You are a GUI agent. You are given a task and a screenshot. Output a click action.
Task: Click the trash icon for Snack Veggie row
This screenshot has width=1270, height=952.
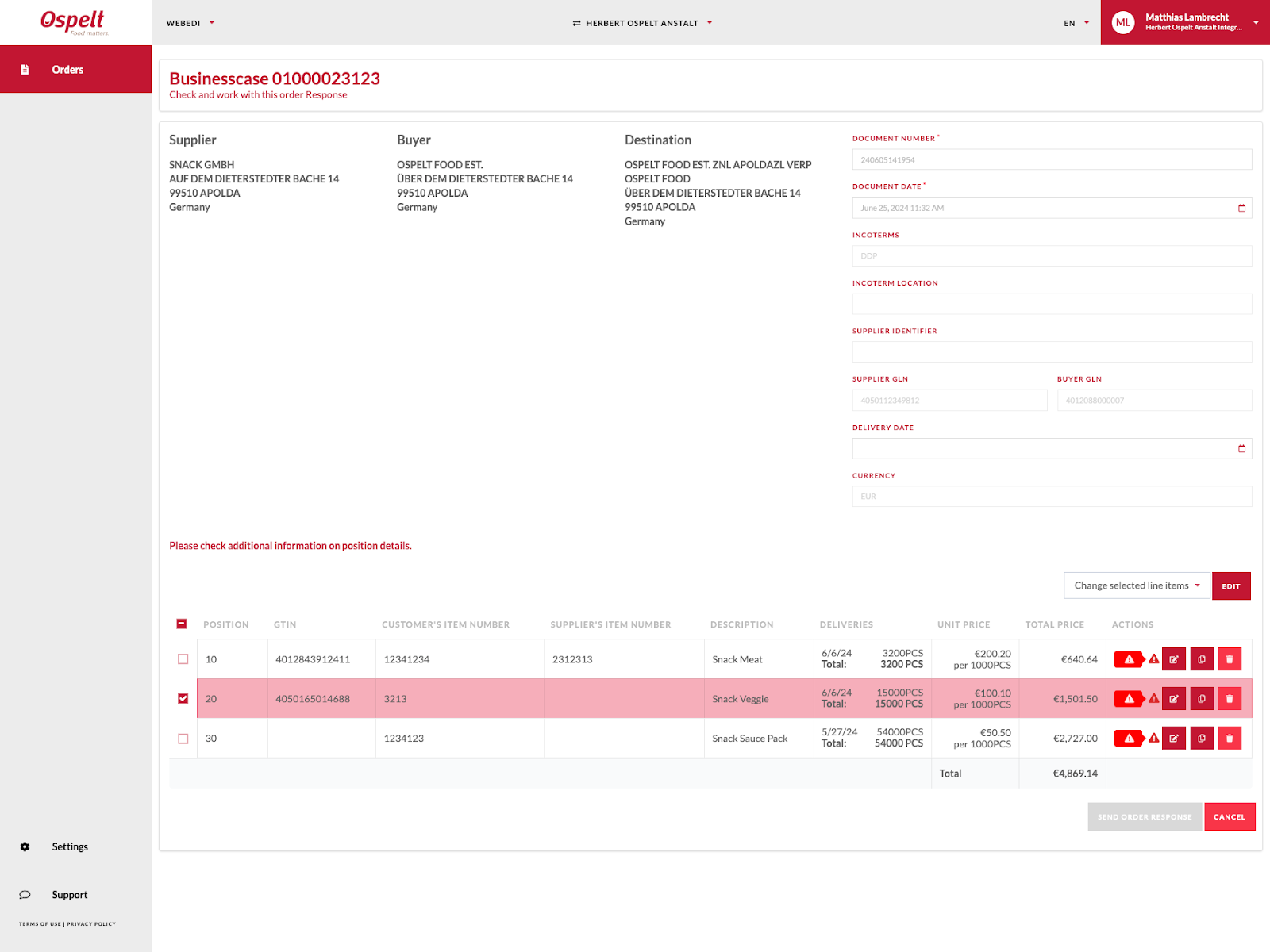(x=1230, y=699)
